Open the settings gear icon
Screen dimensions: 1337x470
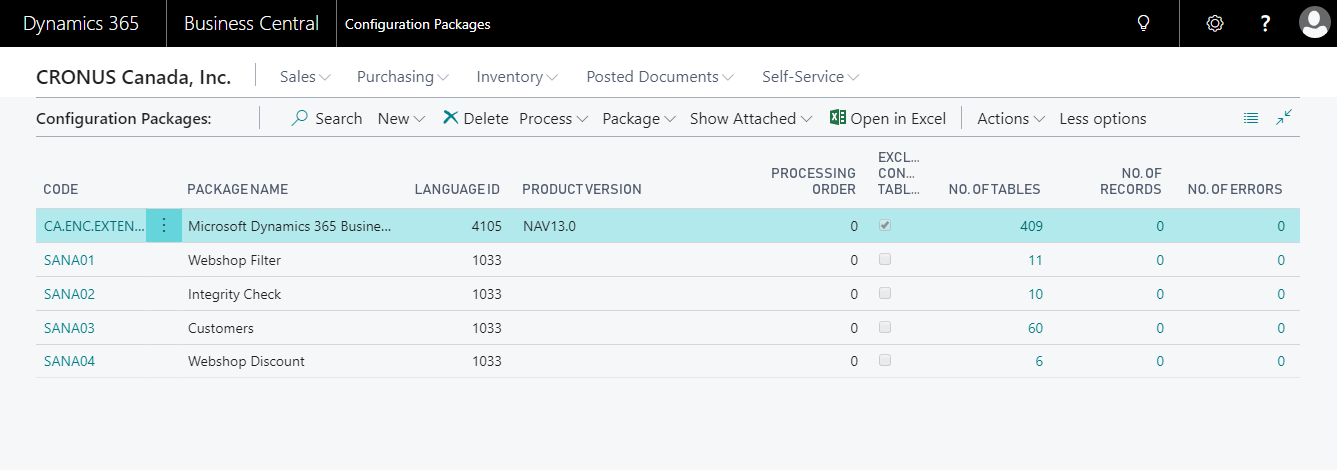point(1215,23)
